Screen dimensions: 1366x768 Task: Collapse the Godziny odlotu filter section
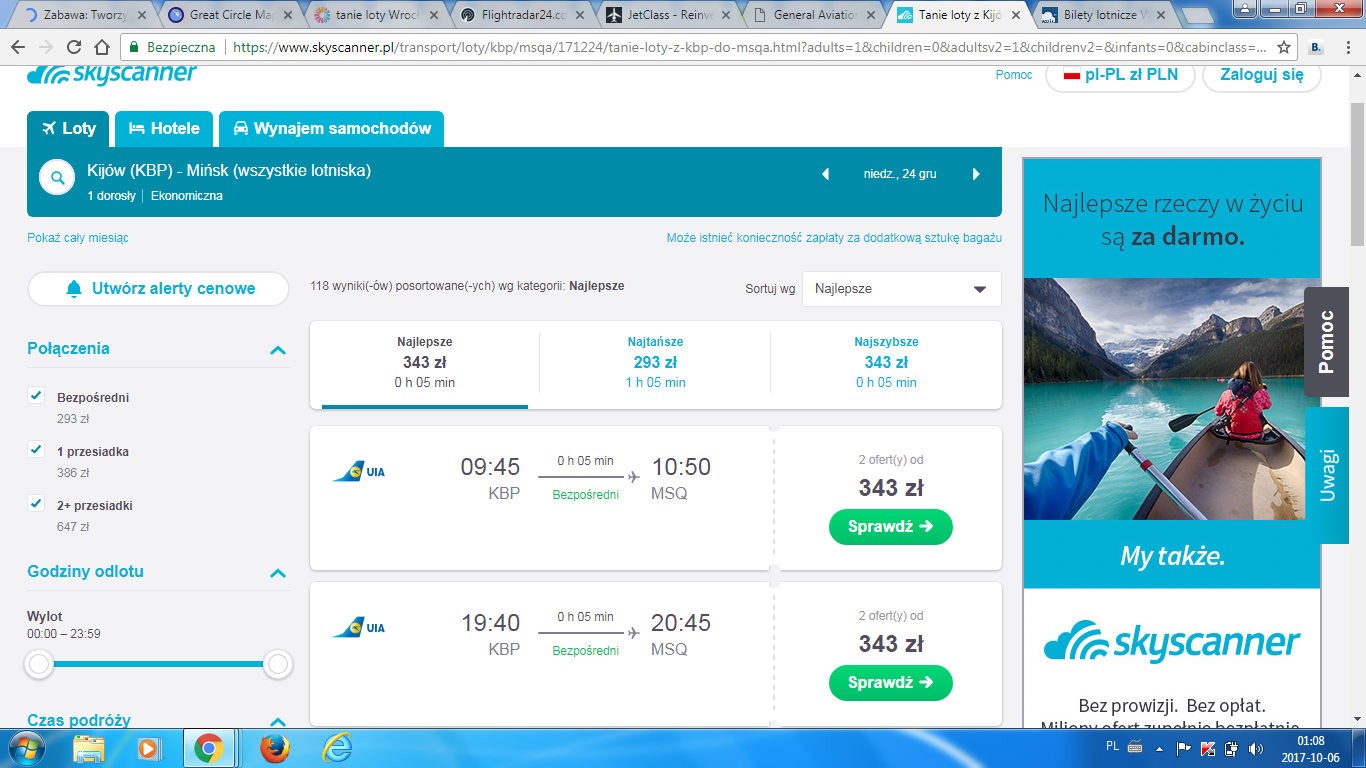coord(278,573)
